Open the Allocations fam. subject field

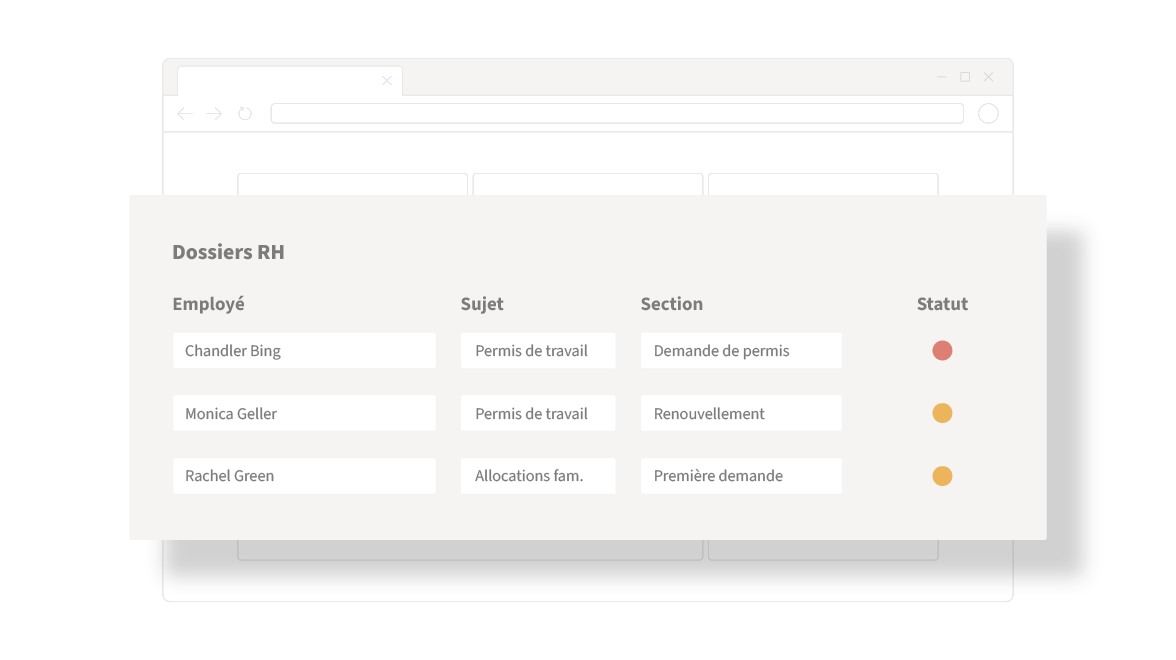coord(538,476)
